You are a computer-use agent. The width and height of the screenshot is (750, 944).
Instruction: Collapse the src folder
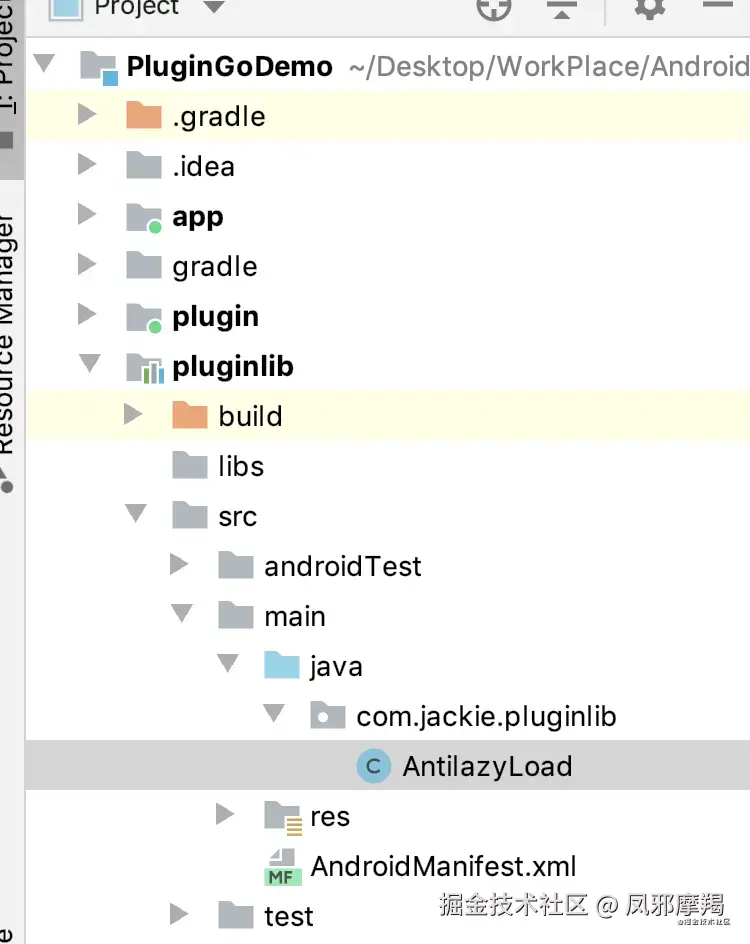(135, 516)
